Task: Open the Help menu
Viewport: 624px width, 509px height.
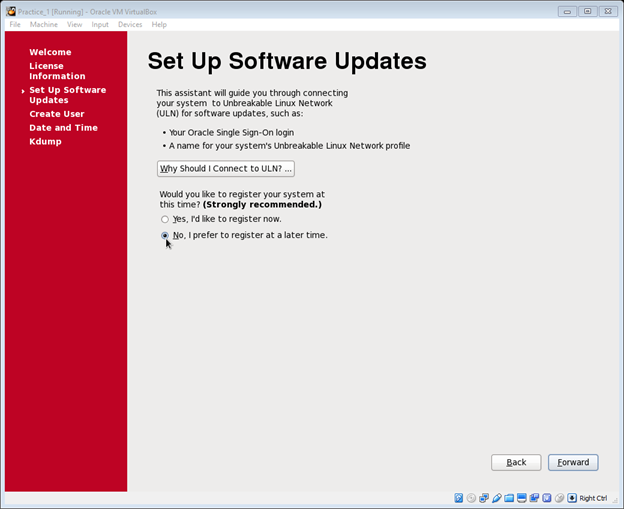Action: [159, 24]
